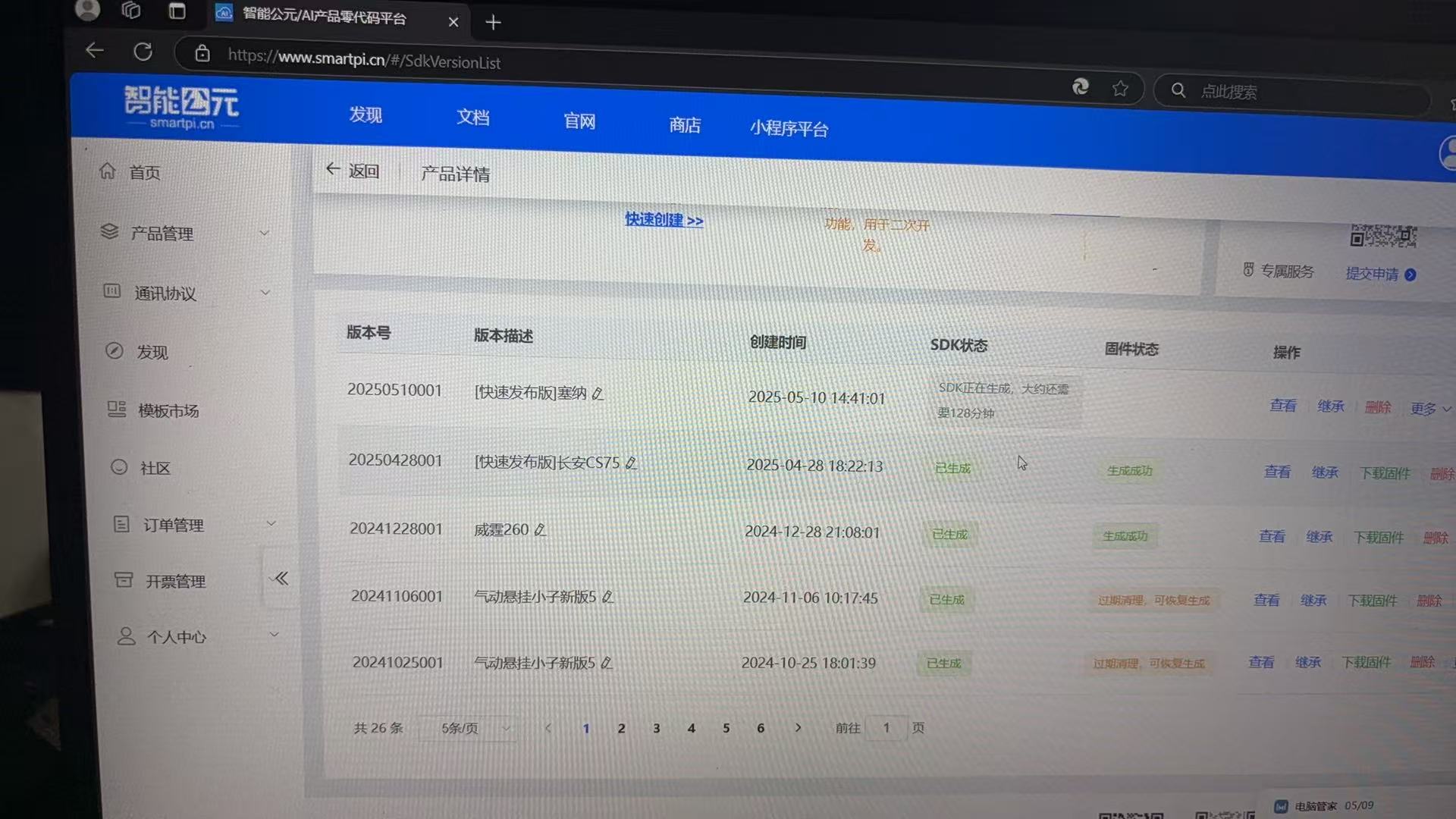Switch to the 文档 navigation item
This screenshot has height=819, width=1456.
click(472, 118)
